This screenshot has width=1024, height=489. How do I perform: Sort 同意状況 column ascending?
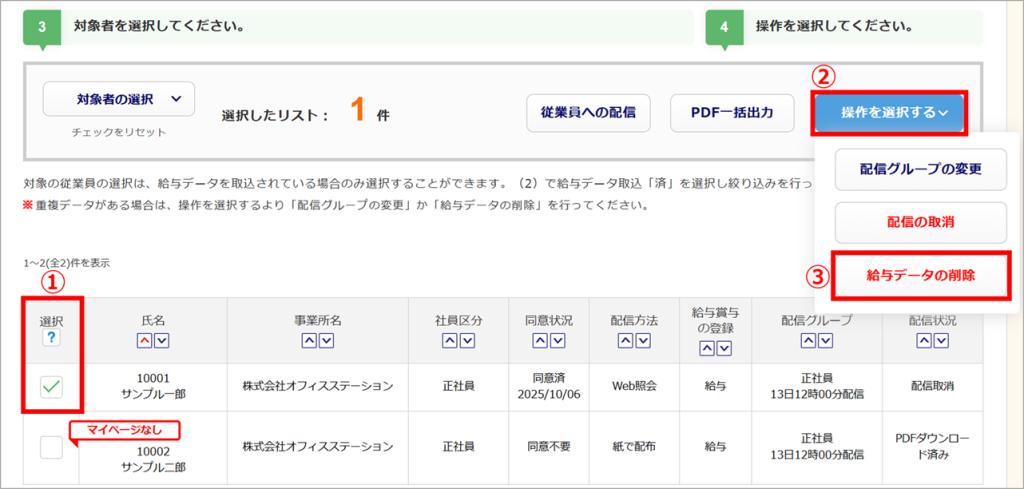click(x=539, y=342)
